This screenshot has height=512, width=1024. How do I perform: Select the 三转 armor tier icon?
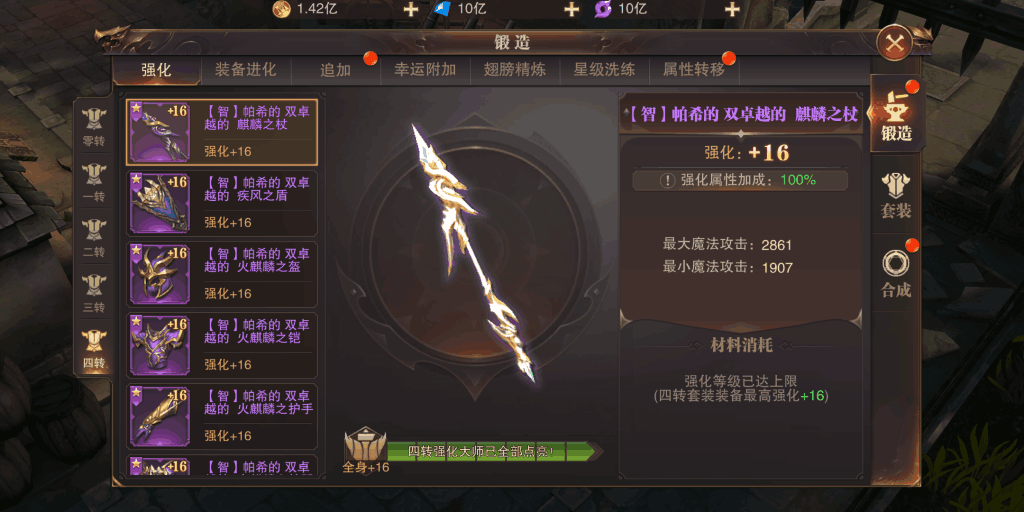(x=94, y=293)
